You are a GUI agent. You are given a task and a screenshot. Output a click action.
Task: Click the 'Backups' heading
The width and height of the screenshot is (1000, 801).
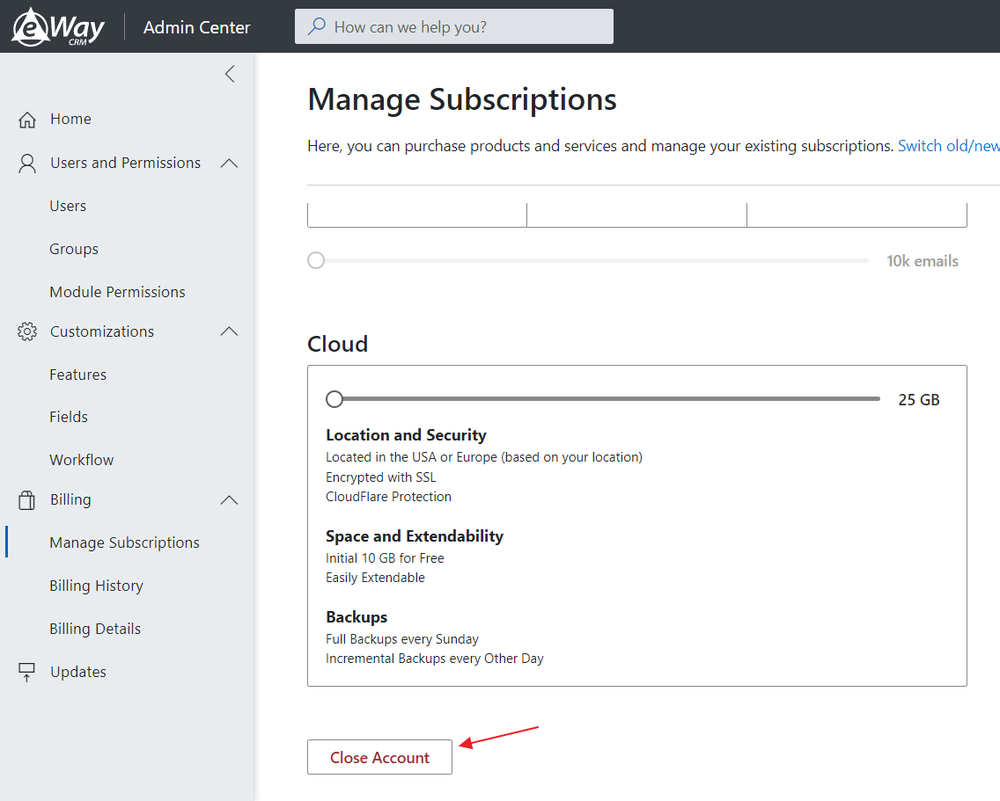357,617
